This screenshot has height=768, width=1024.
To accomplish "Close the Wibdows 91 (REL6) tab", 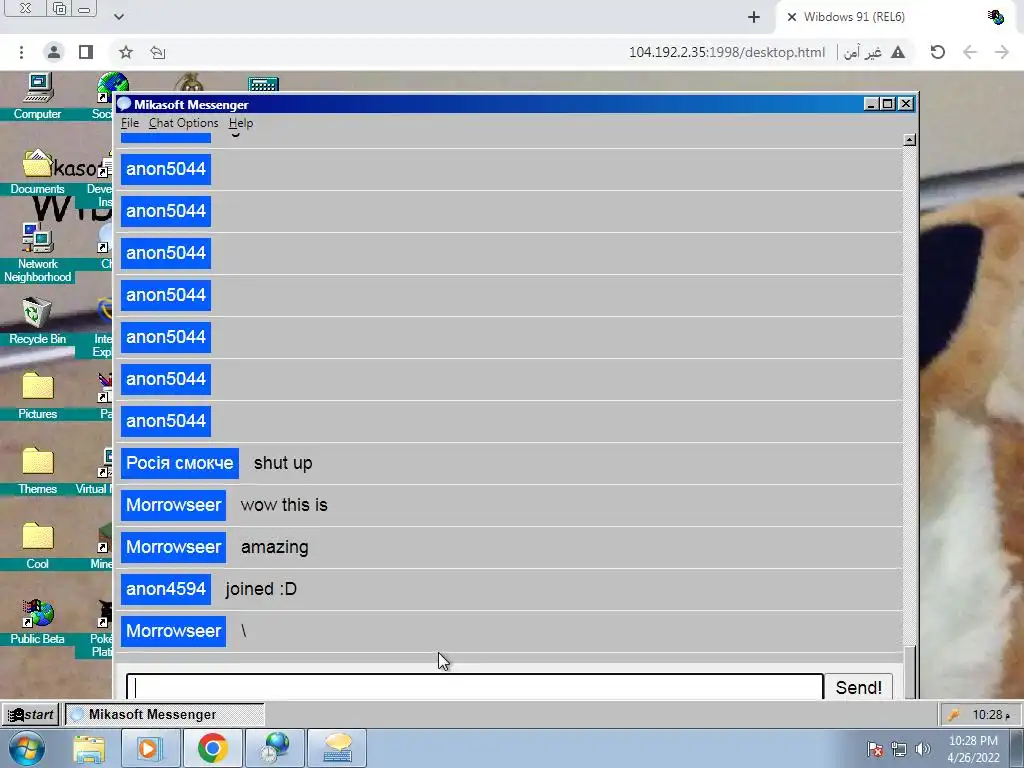I will [x=792, y=17].
